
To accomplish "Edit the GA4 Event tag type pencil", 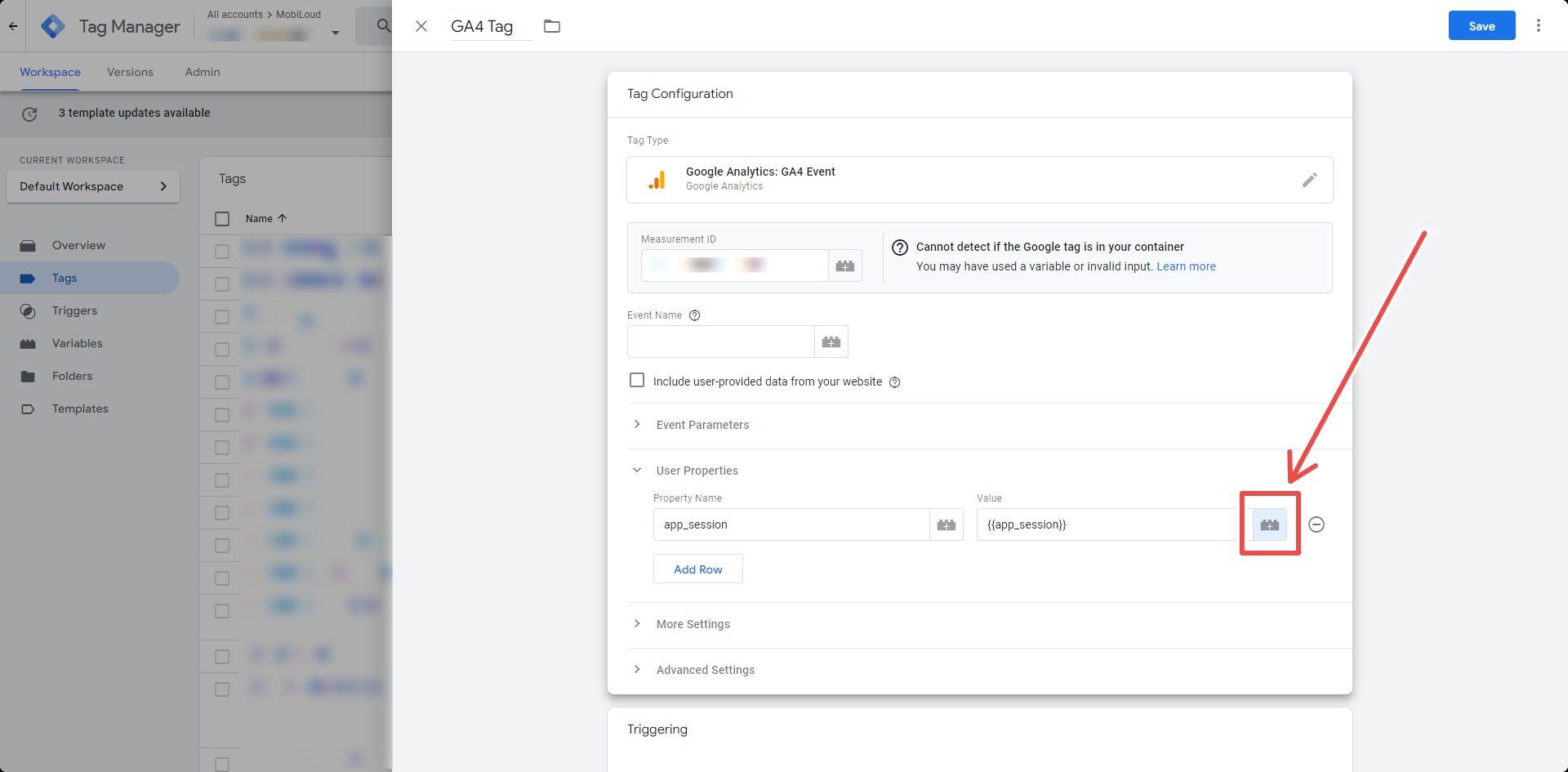I will [x=1310, y=180].
